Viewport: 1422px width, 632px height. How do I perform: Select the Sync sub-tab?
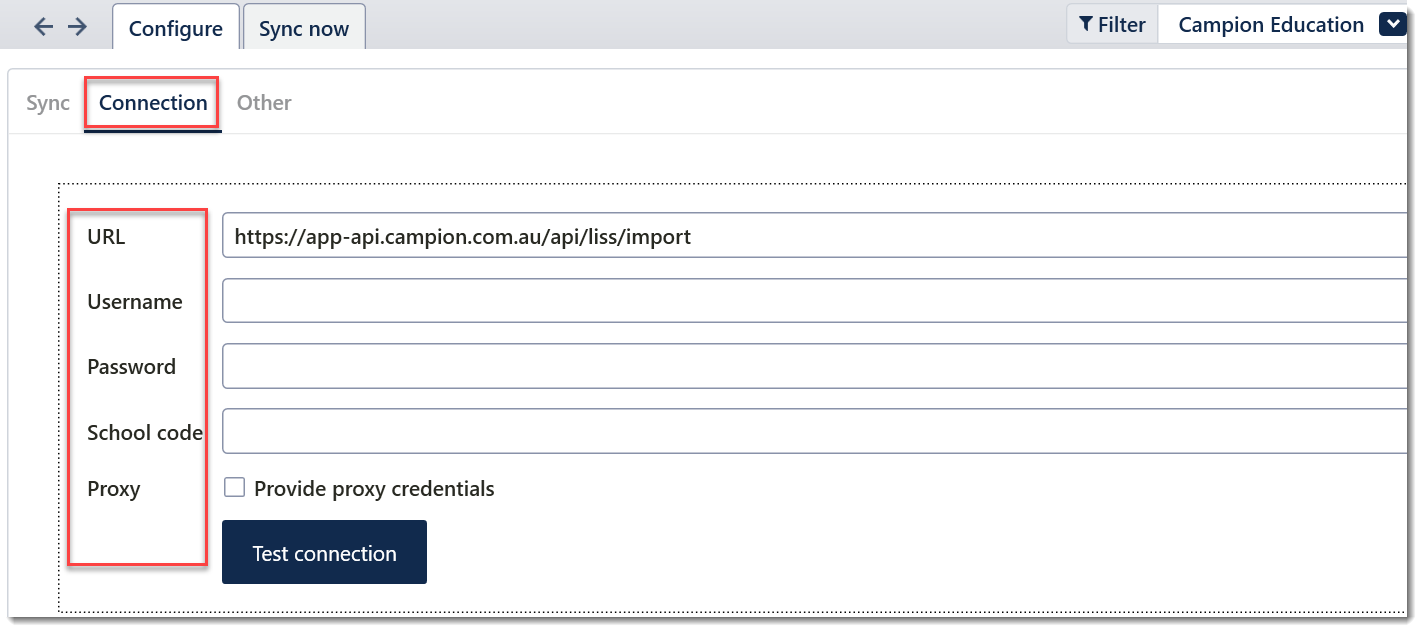click(48, 103)
